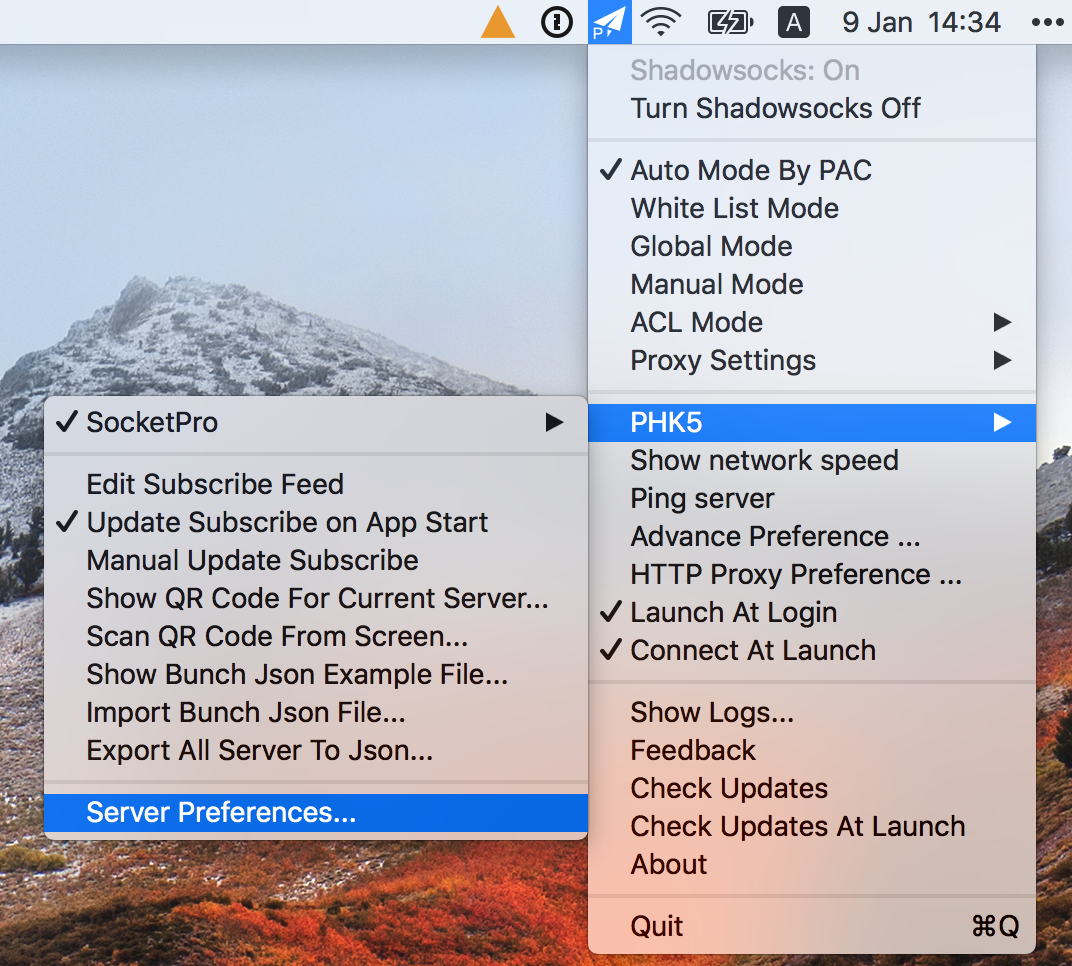Expand the ACL Mode submenu

[812, 322]
